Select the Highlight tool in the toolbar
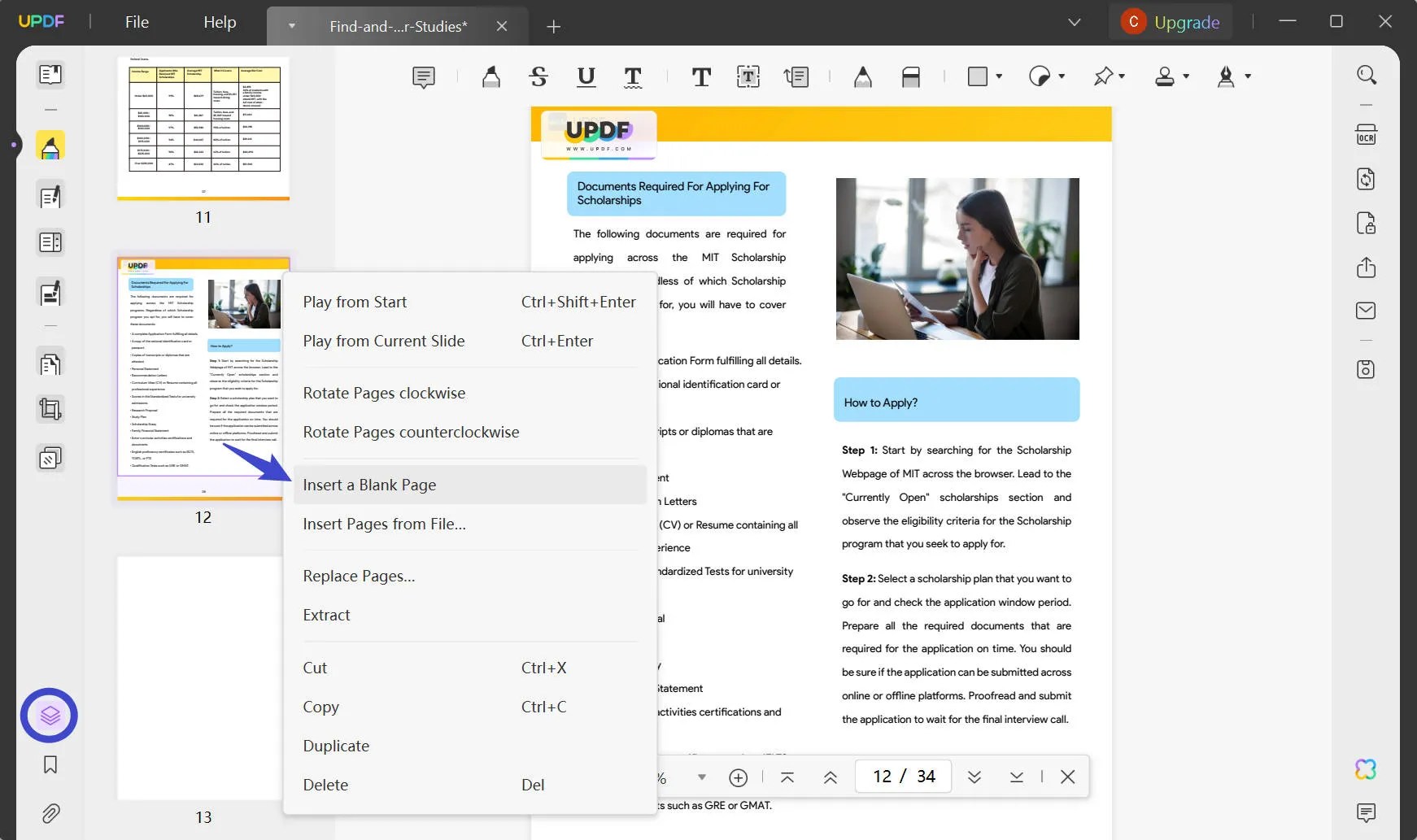This screenshot has width=1417, height=840. point(491,76)
